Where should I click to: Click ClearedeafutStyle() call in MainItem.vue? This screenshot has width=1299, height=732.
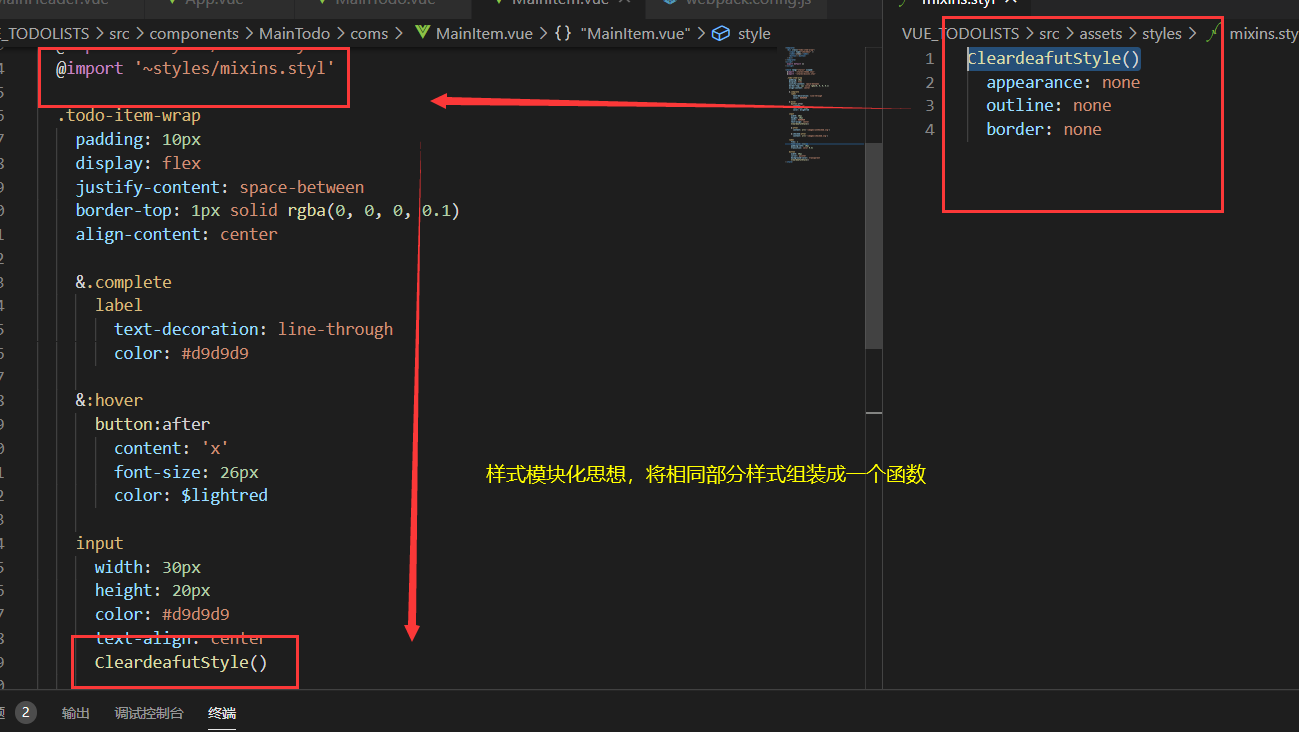[181, 662]
